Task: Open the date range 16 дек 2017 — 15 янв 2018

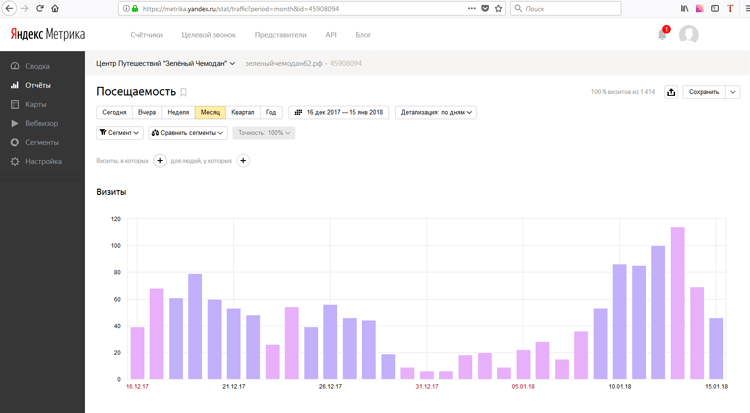Action: coord(339,112)
